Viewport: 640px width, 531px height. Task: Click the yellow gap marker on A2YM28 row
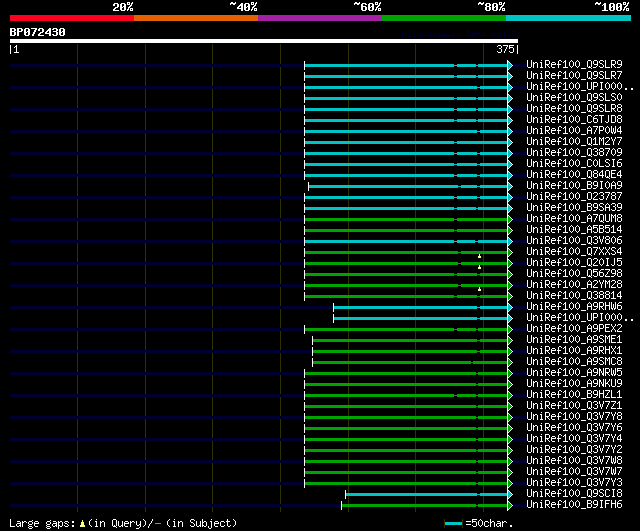(479, 290)
